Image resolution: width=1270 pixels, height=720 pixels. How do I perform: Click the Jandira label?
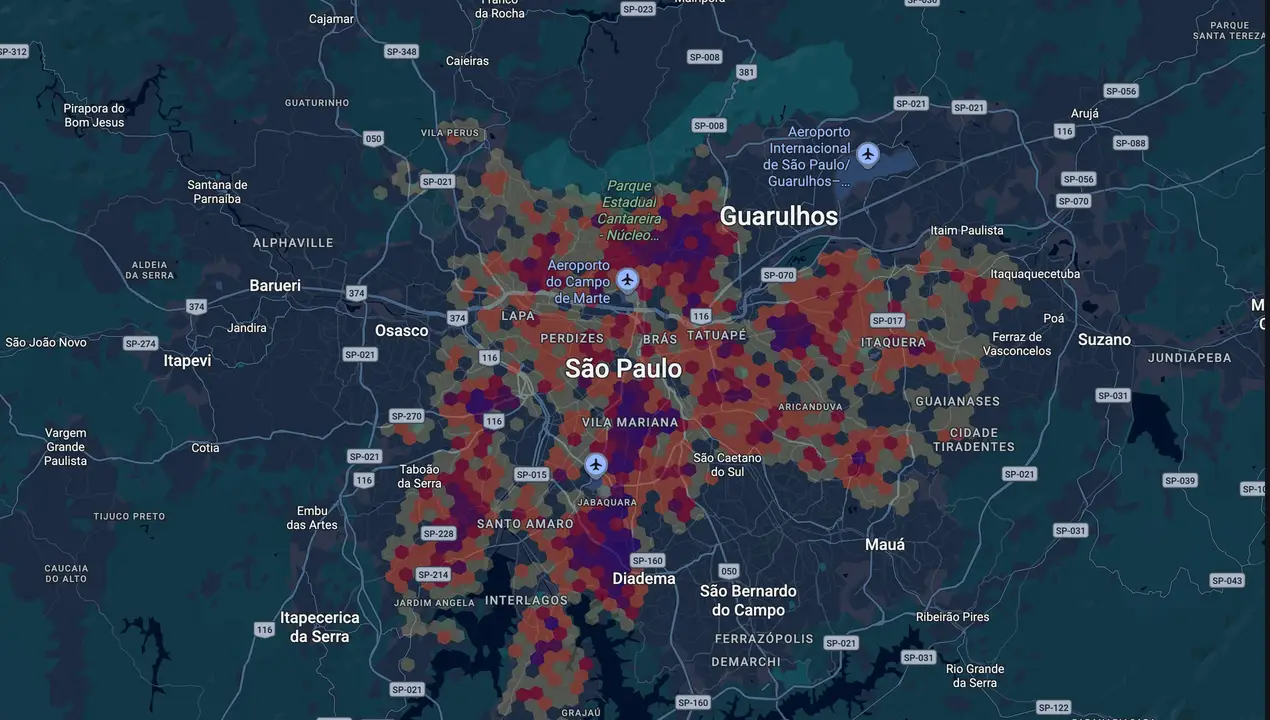pyautogui.click(x=247, y=328)
